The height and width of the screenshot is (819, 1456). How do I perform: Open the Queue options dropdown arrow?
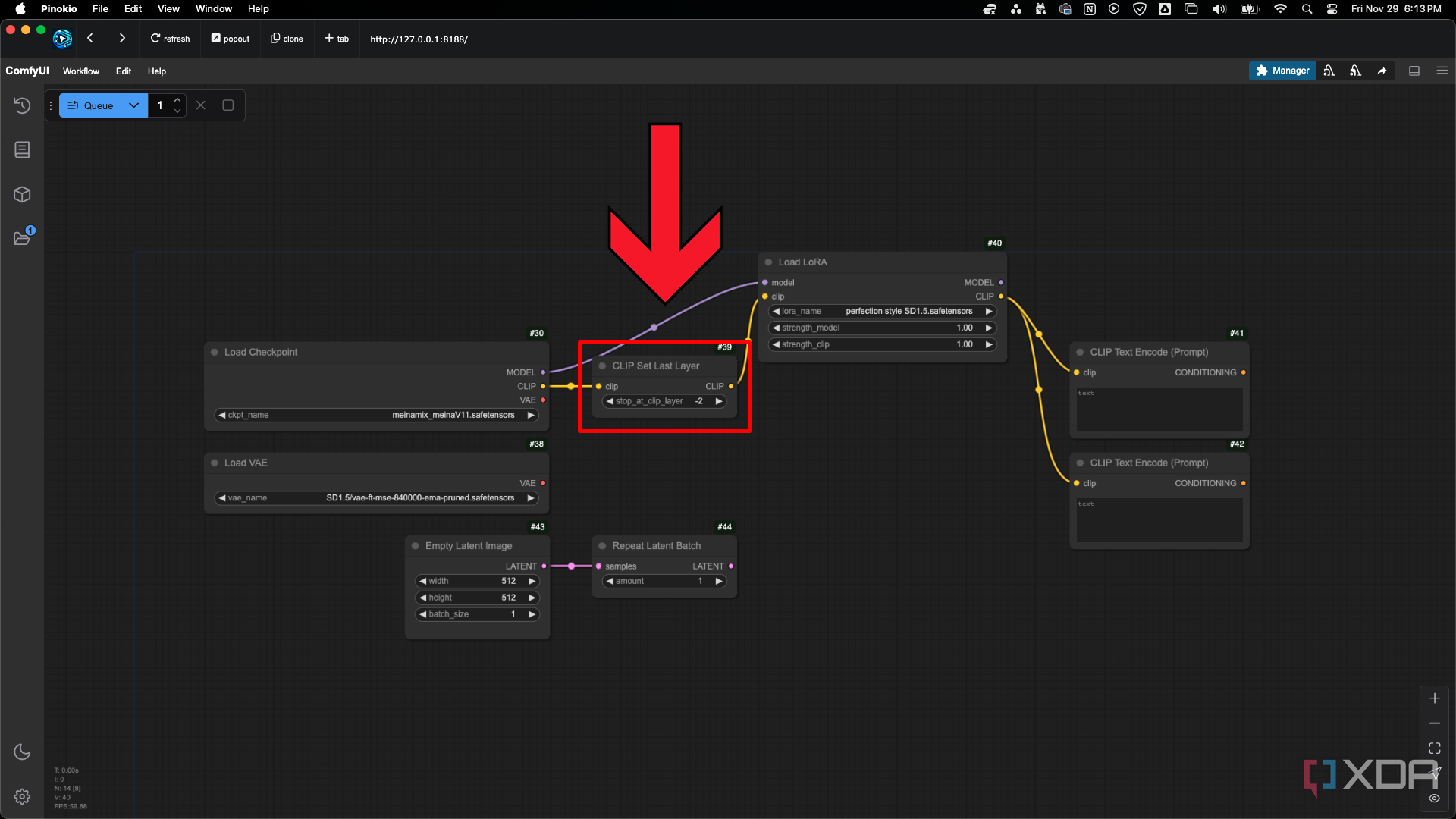click(x=134, y=105)
